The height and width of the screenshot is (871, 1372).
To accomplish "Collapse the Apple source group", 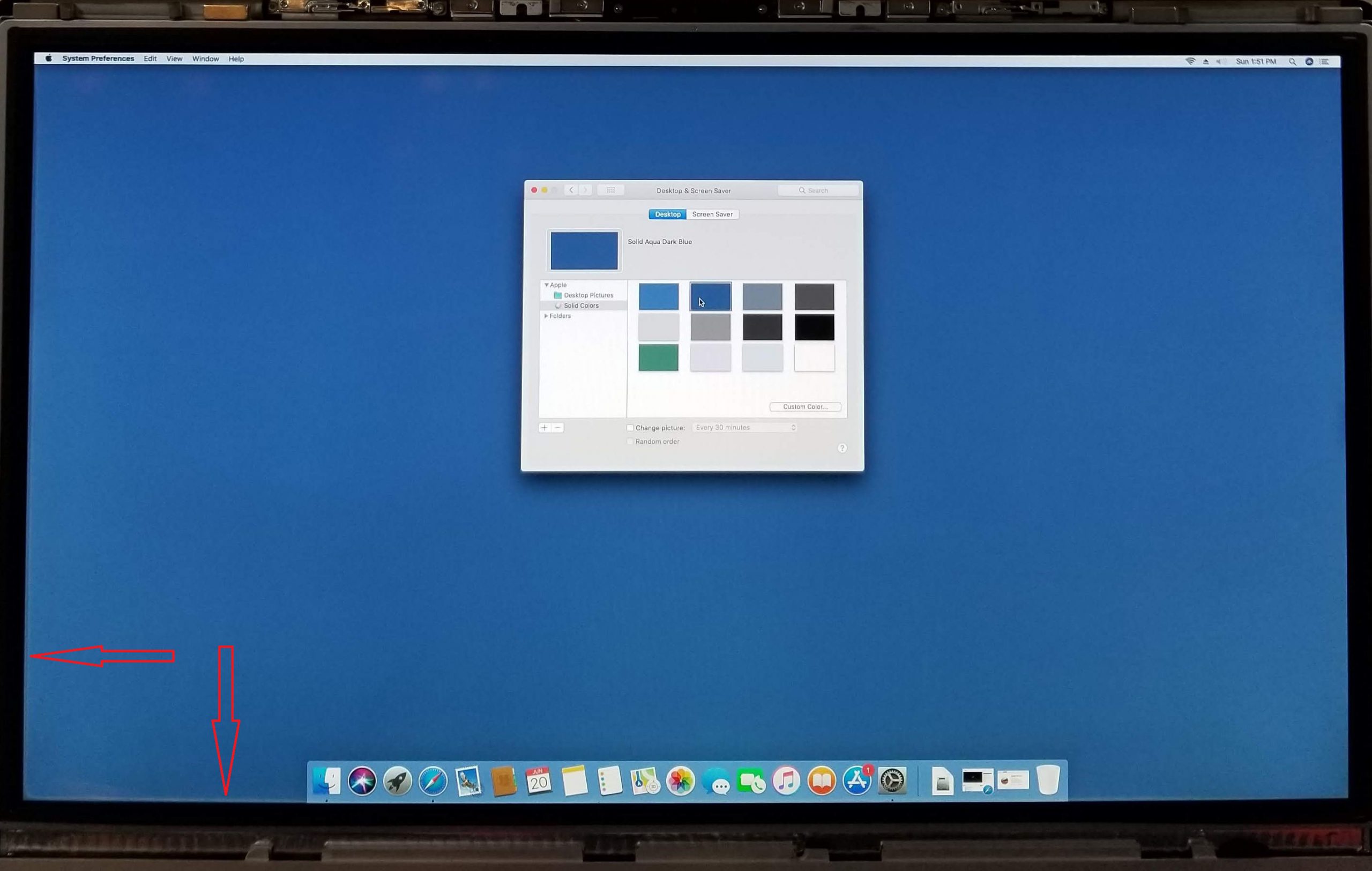I will coord(547,285).
